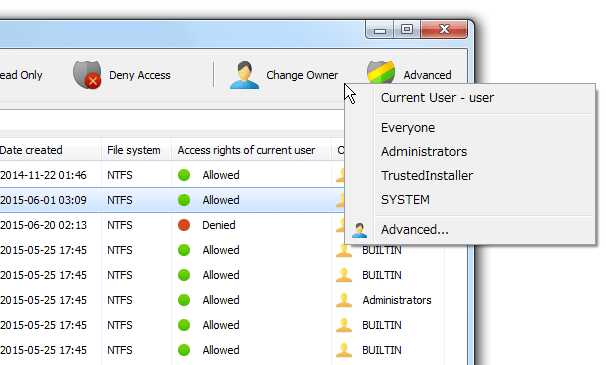
Task: Choose Everyone as the new owner
Action: (408, 128)
